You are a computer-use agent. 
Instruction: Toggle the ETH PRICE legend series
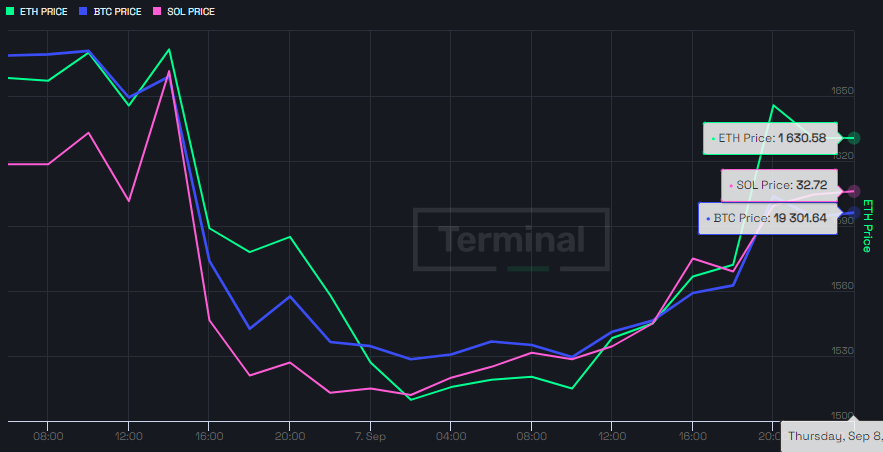click(37, 11)
